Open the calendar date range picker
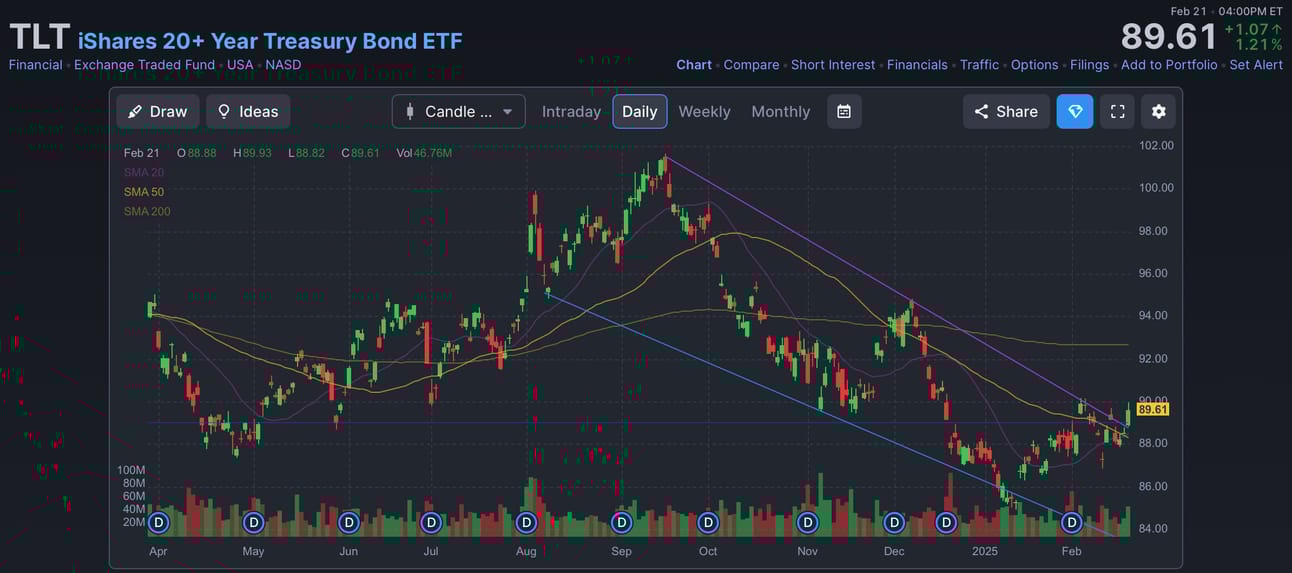 pyautogui.click(x=844, y=112)
